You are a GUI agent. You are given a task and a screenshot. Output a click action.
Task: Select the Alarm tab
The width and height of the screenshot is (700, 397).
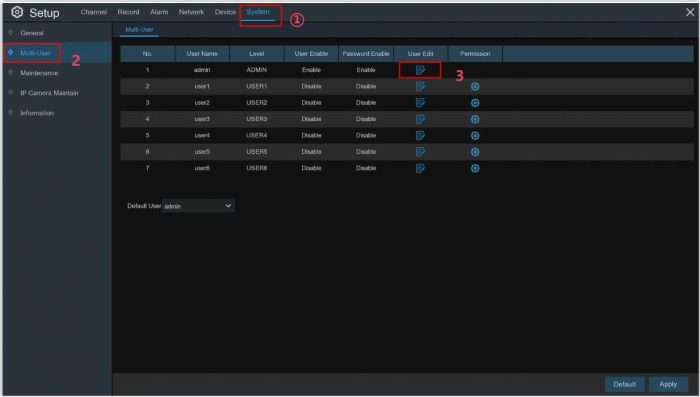click(159, 12)
